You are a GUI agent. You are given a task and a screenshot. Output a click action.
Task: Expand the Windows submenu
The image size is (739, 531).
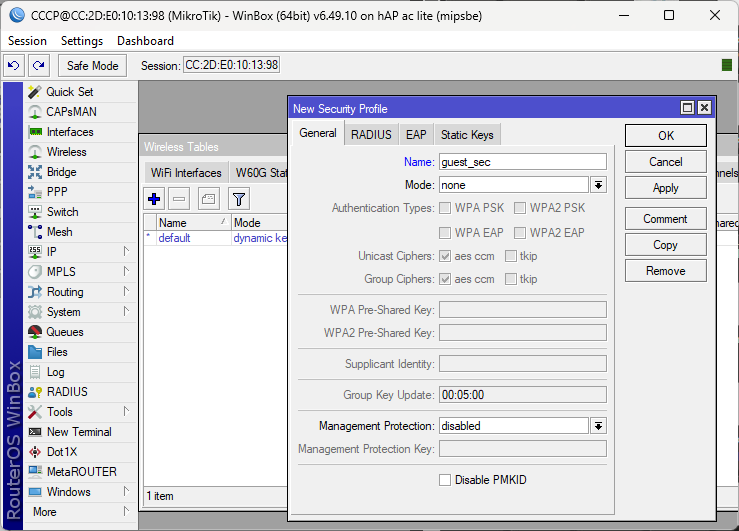(126, 491)
